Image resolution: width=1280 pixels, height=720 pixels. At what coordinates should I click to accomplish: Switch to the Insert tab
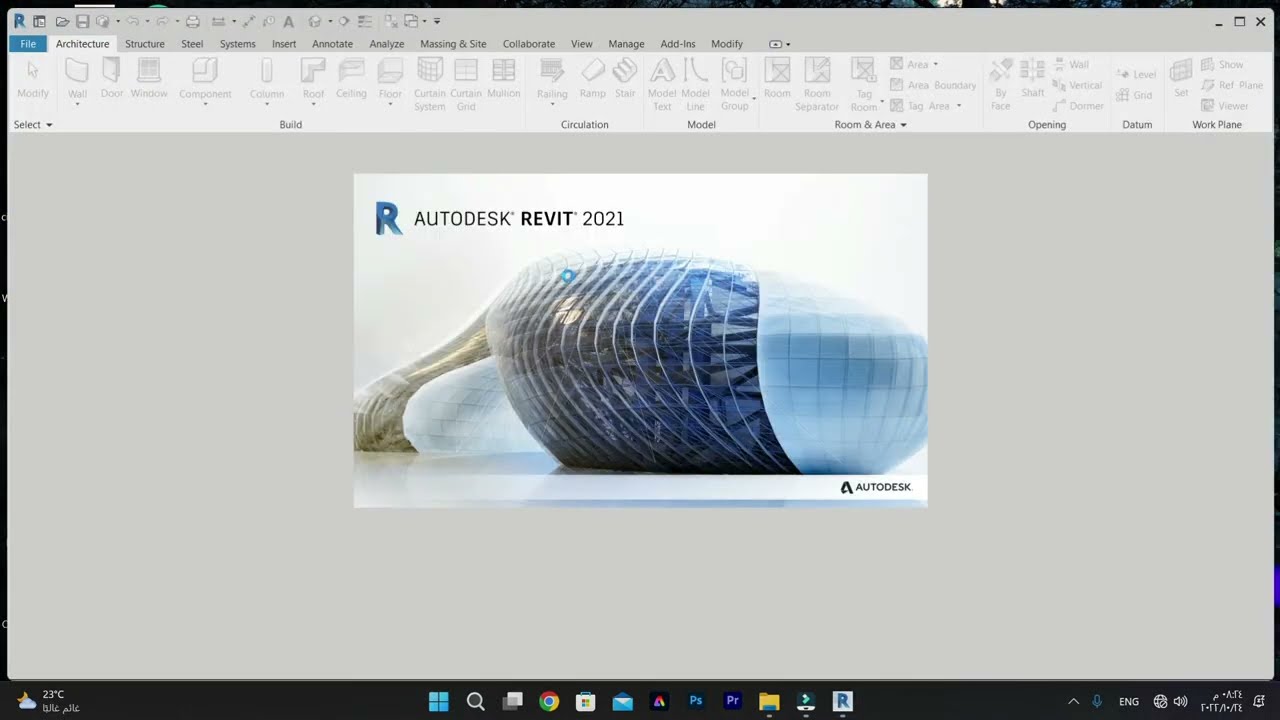[284, 44]
